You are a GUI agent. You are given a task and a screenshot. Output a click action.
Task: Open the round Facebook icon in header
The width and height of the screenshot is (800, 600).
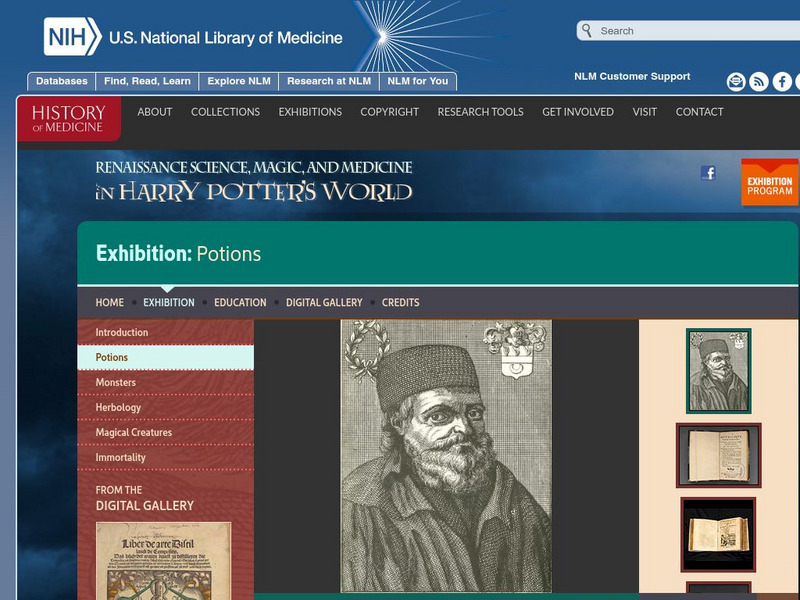click(x=782, y=82)
